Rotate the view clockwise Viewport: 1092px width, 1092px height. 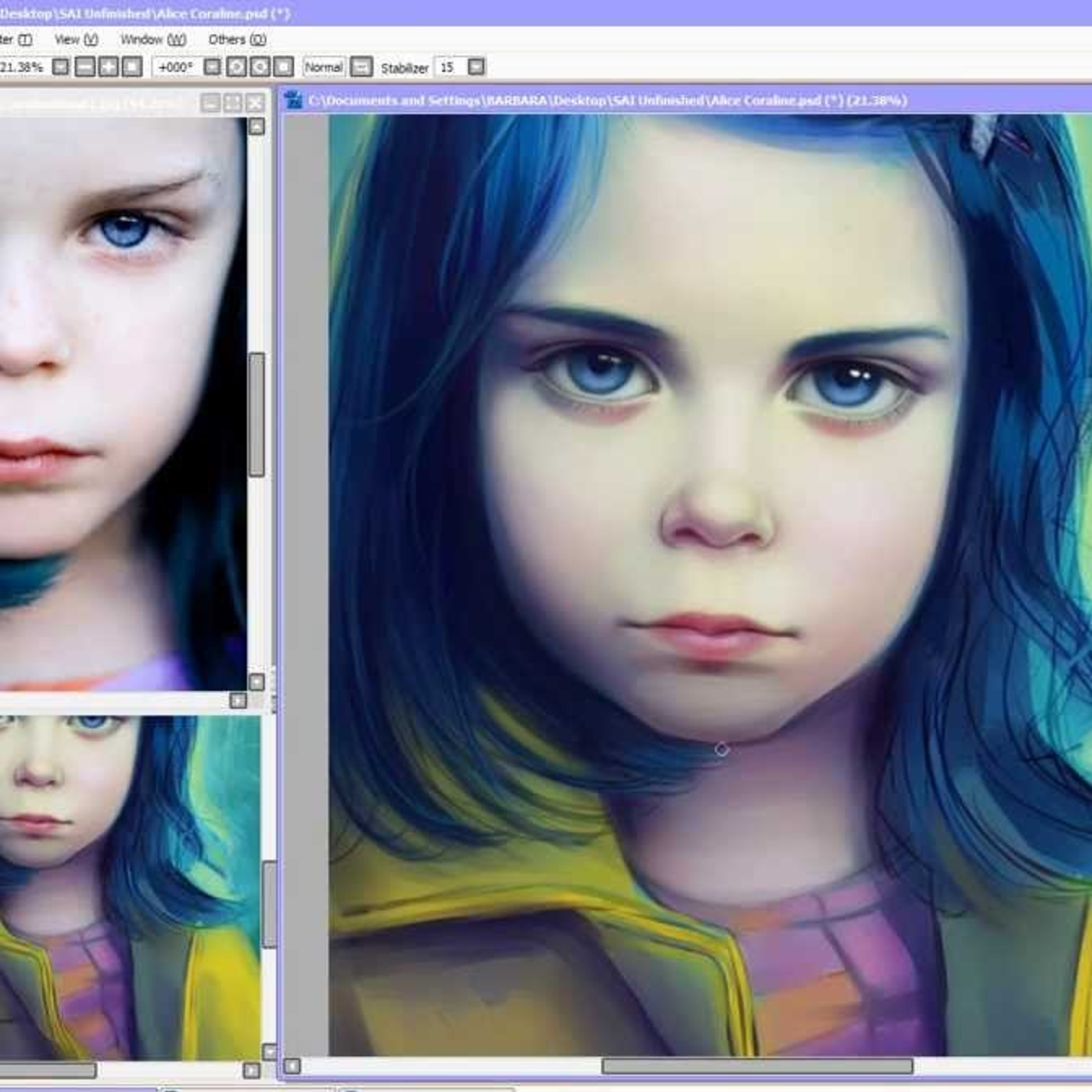pyautogui.click(x=260, y=67)
